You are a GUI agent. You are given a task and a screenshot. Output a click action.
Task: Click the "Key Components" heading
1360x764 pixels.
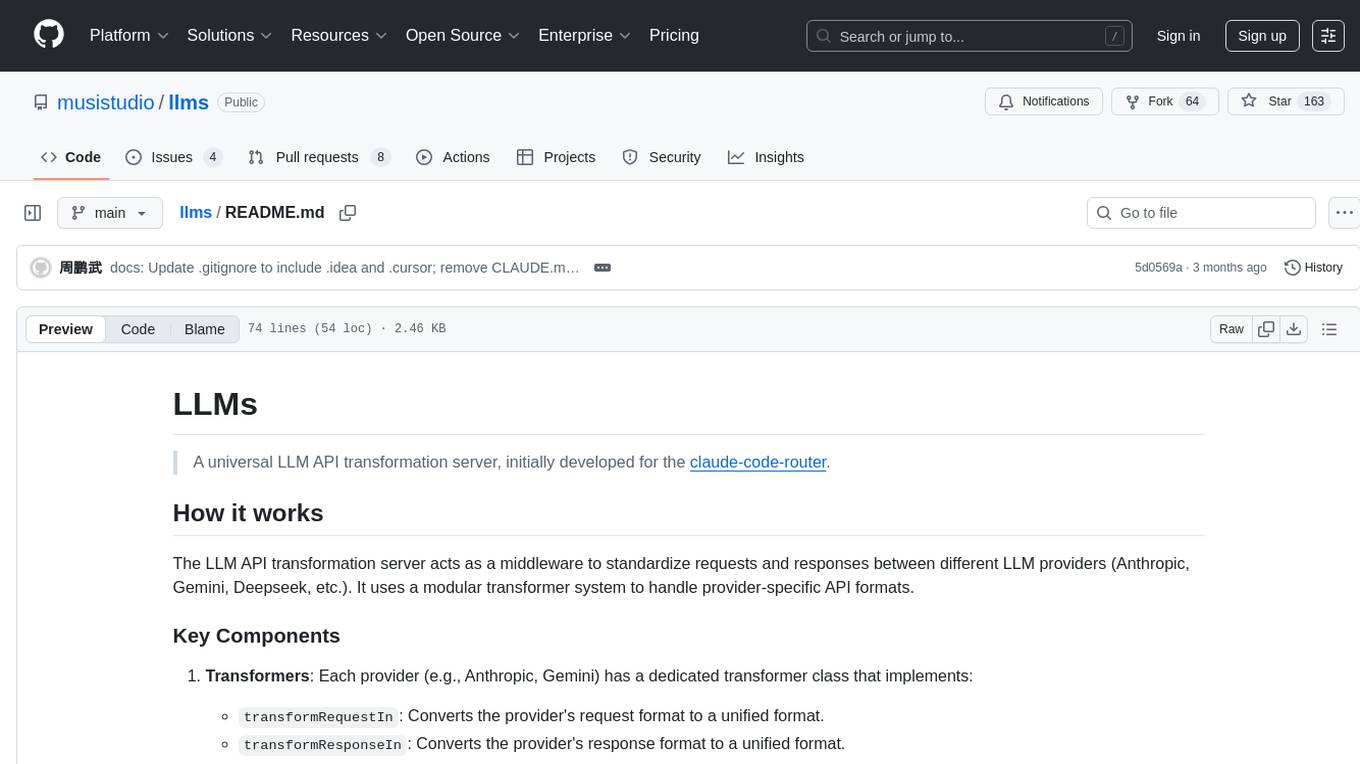tap(256, 636)
